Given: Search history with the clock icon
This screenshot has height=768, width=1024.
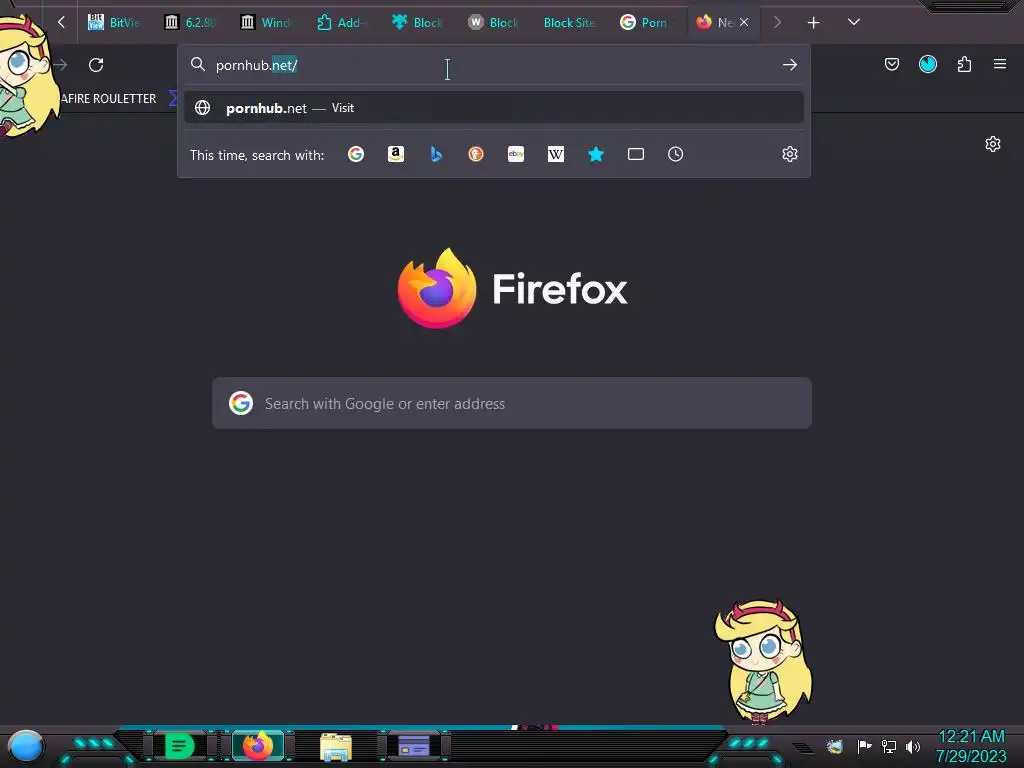Looking at the screenshot, I should point(675,154).
